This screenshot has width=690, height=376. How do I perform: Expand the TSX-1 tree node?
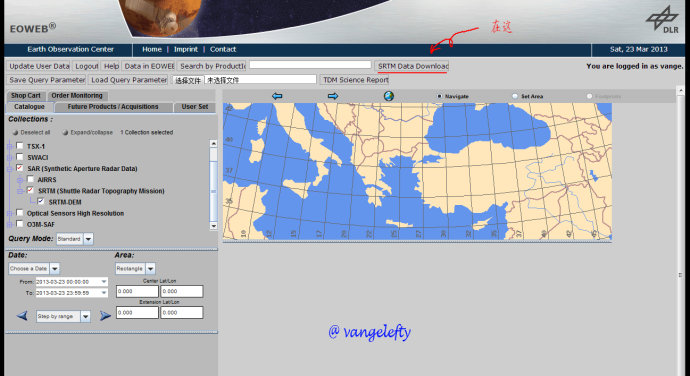click(10, 146)
